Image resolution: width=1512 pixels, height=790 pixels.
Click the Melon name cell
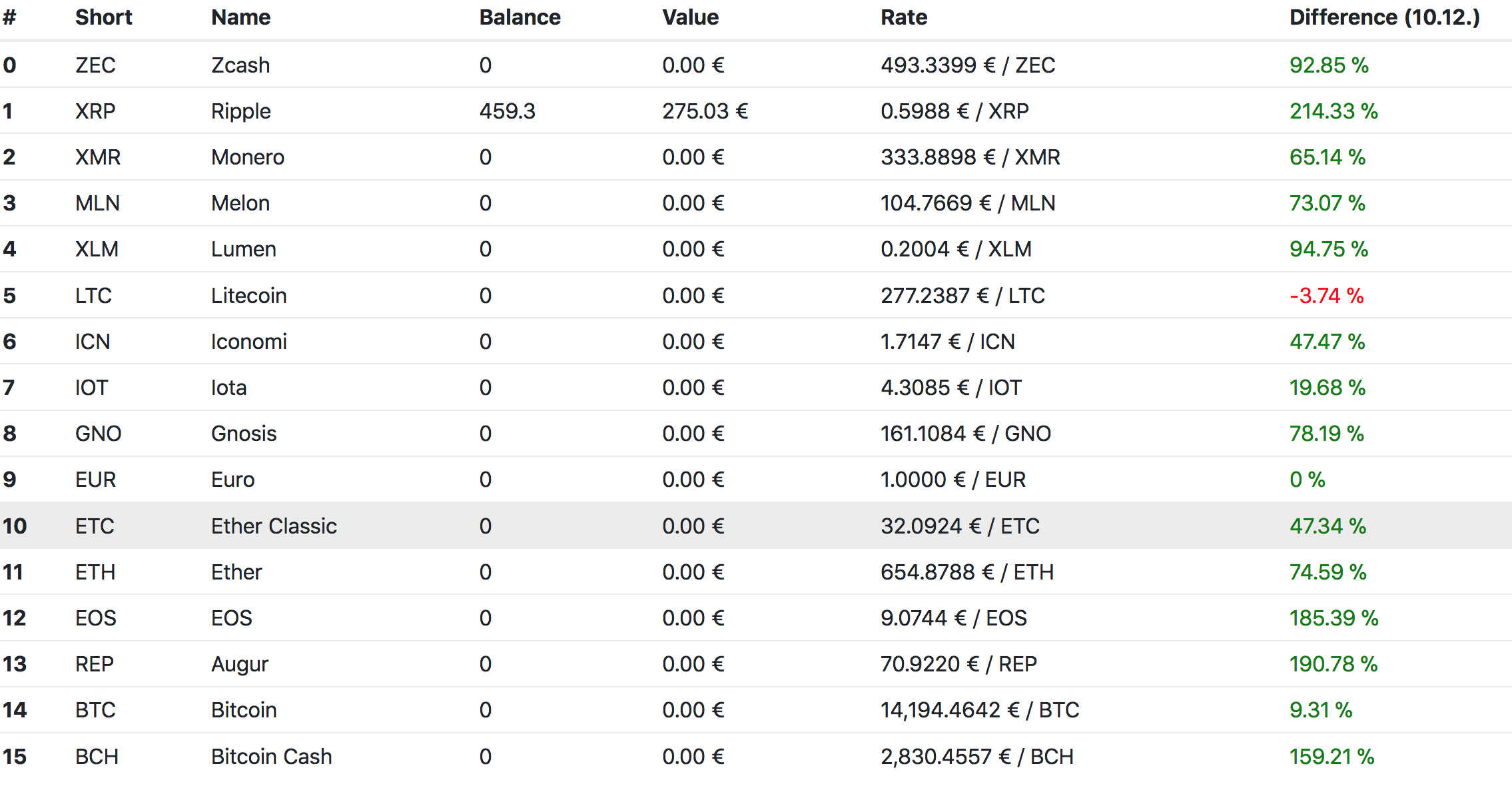coord(240,203)
